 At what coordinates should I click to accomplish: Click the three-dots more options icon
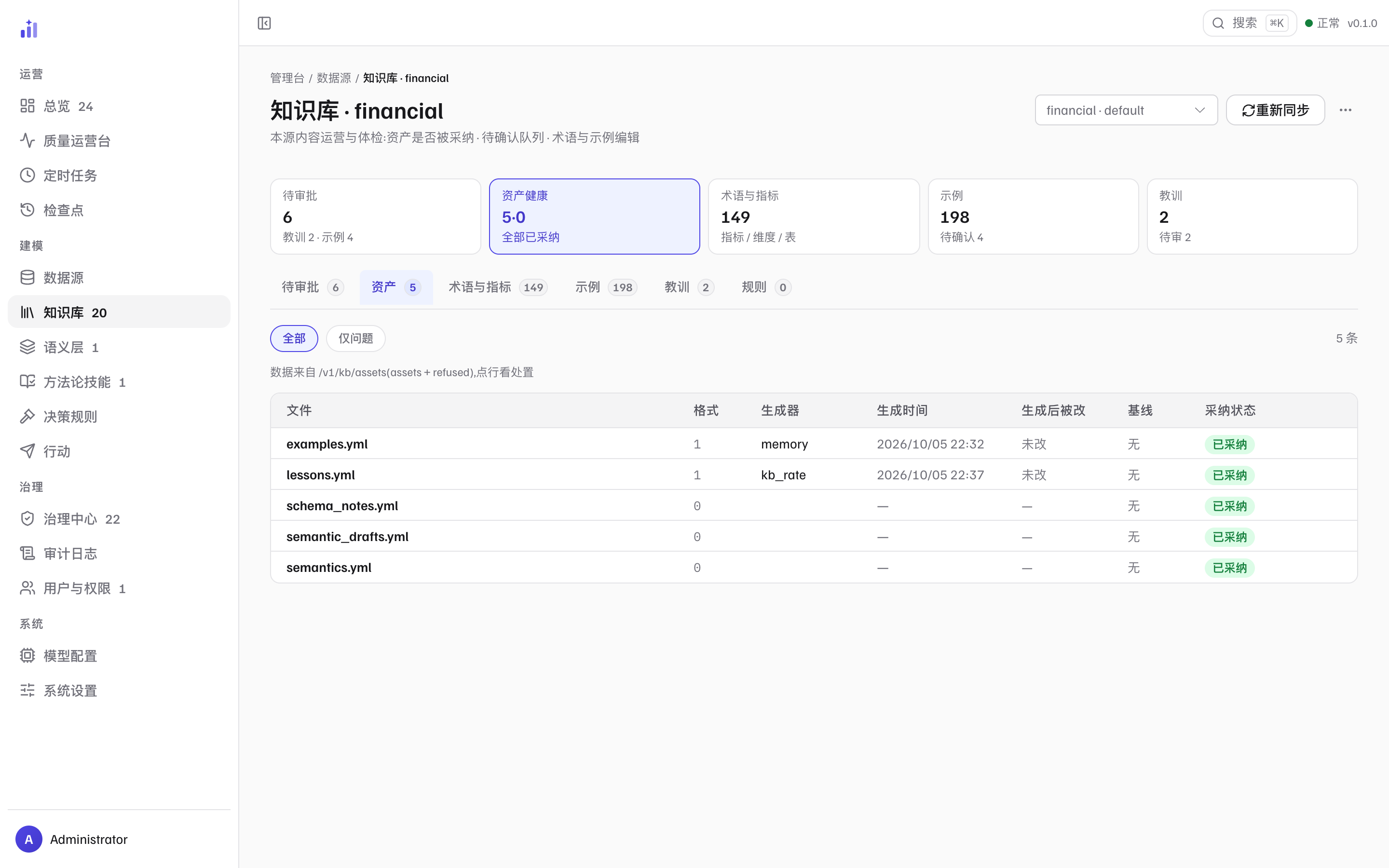pos(1346,109)
